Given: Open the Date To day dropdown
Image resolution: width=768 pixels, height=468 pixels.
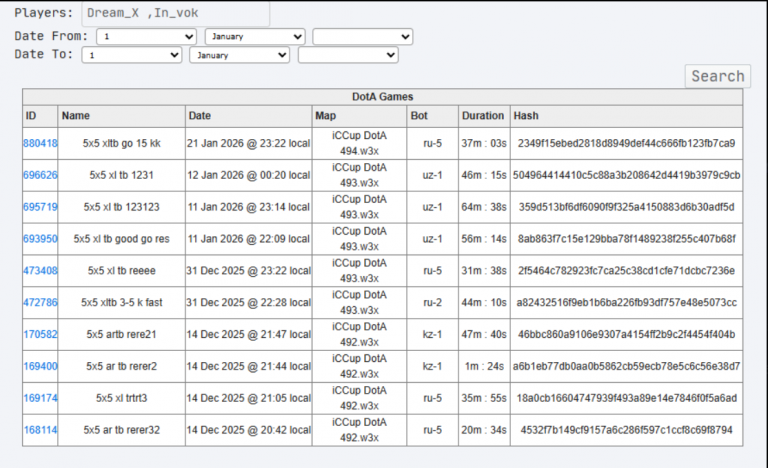Looking at the screenshot, I should click(132, 55).
